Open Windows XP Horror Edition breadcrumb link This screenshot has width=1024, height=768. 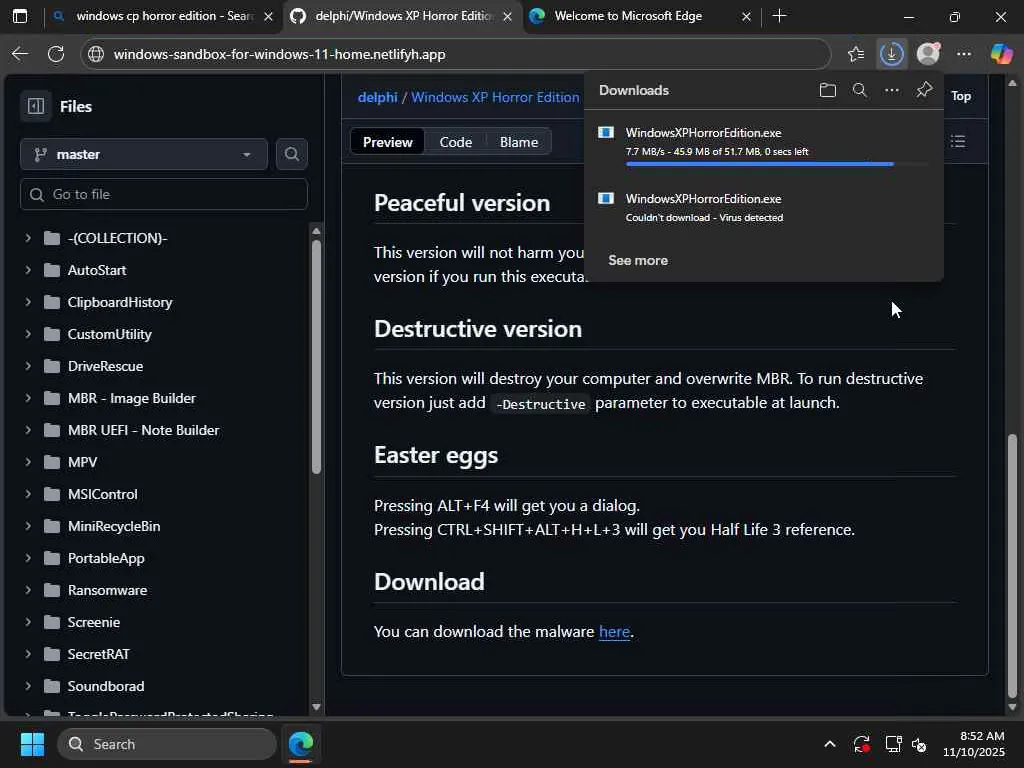pyautogui.click(x=494, y=97)
